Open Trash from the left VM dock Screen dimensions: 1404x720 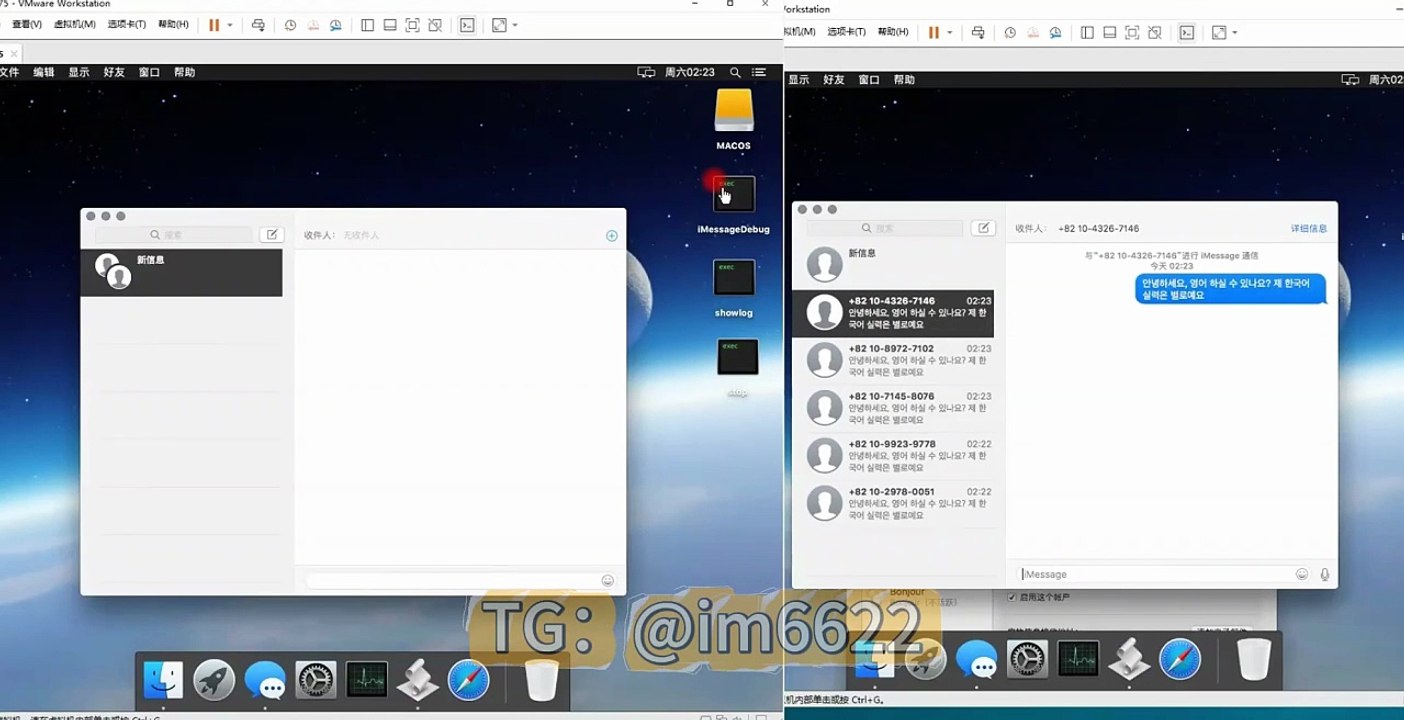point(541,680)
